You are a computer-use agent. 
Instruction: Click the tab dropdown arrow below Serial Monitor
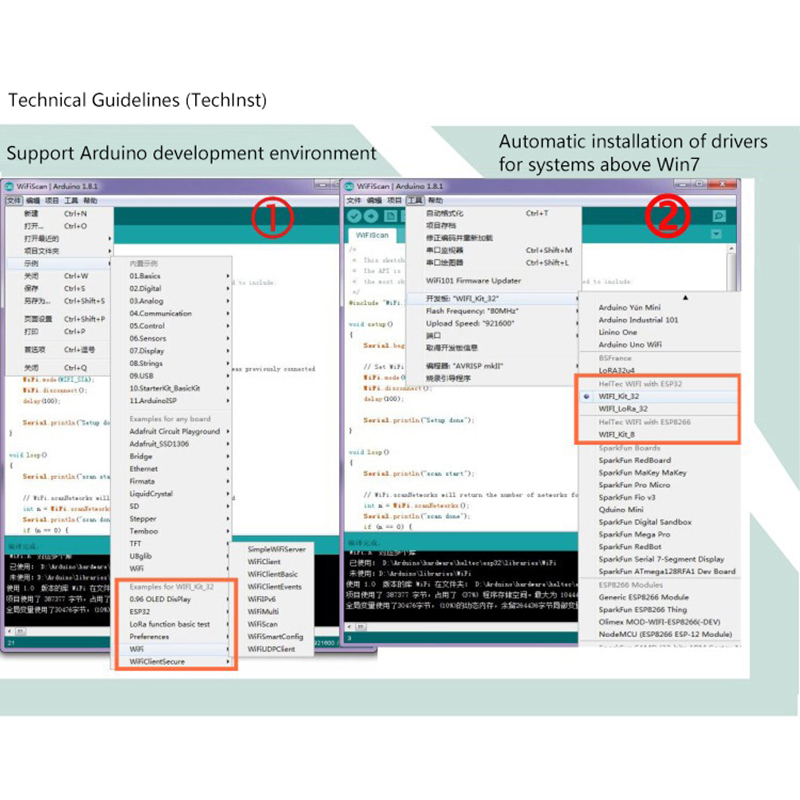[715, 234]
